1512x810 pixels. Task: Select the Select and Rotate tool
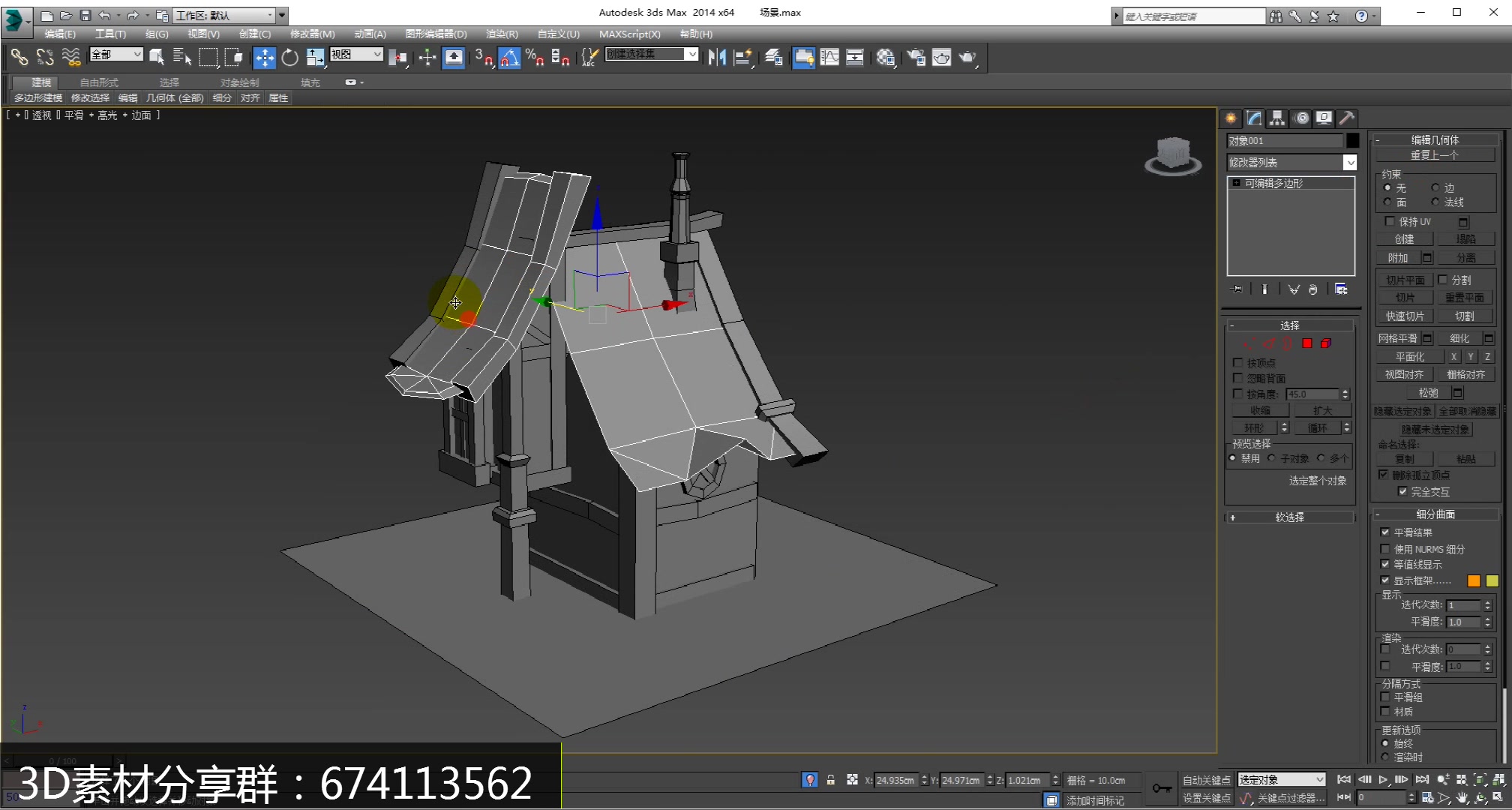coord(290,57)
